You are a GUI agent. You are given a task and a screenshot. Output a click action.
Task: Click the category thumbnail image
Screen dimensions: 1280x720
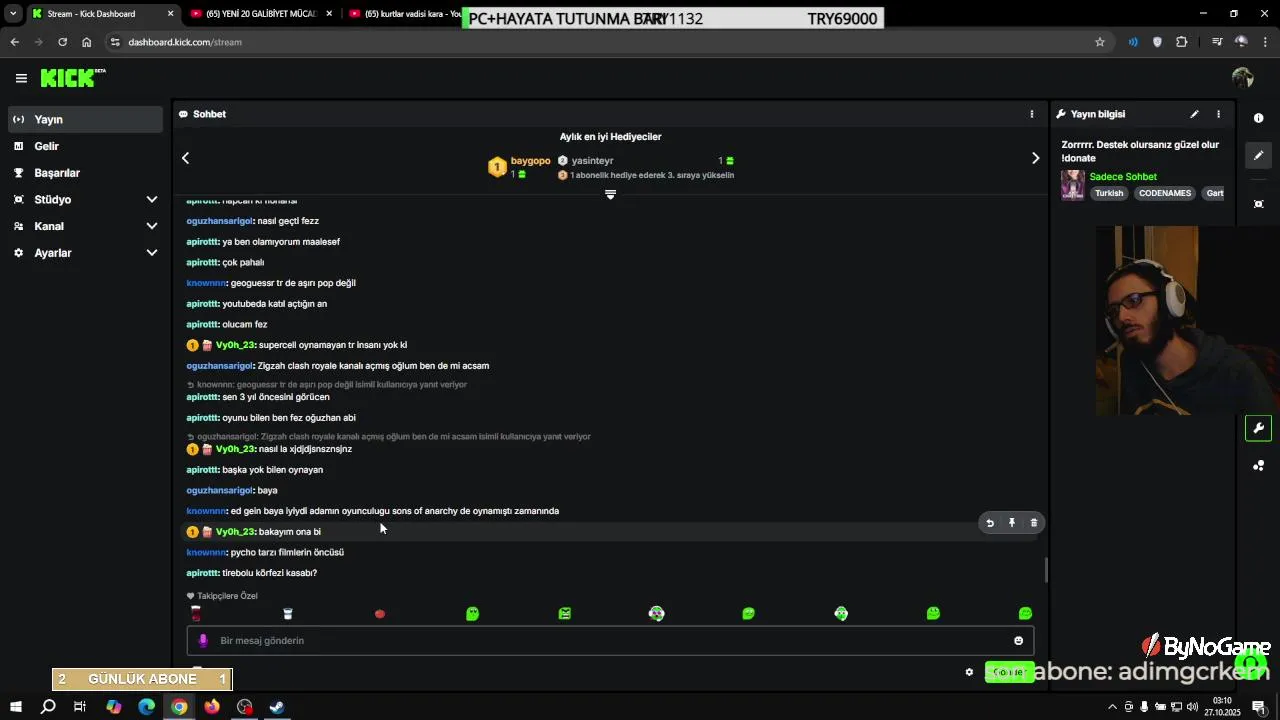point(1073,185)
